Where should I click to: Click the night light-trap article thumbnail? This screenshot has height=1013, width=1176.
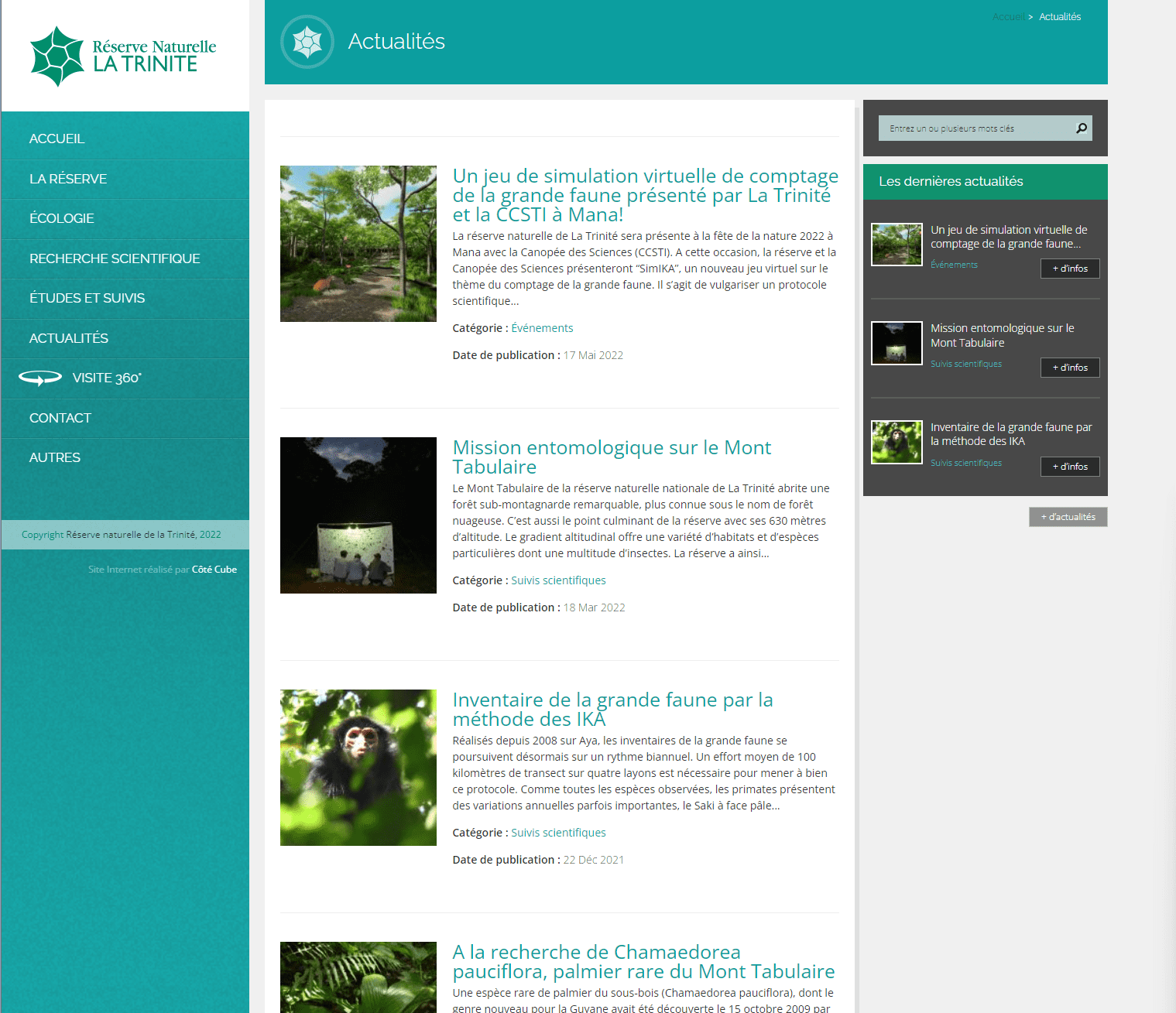point(358,515)
